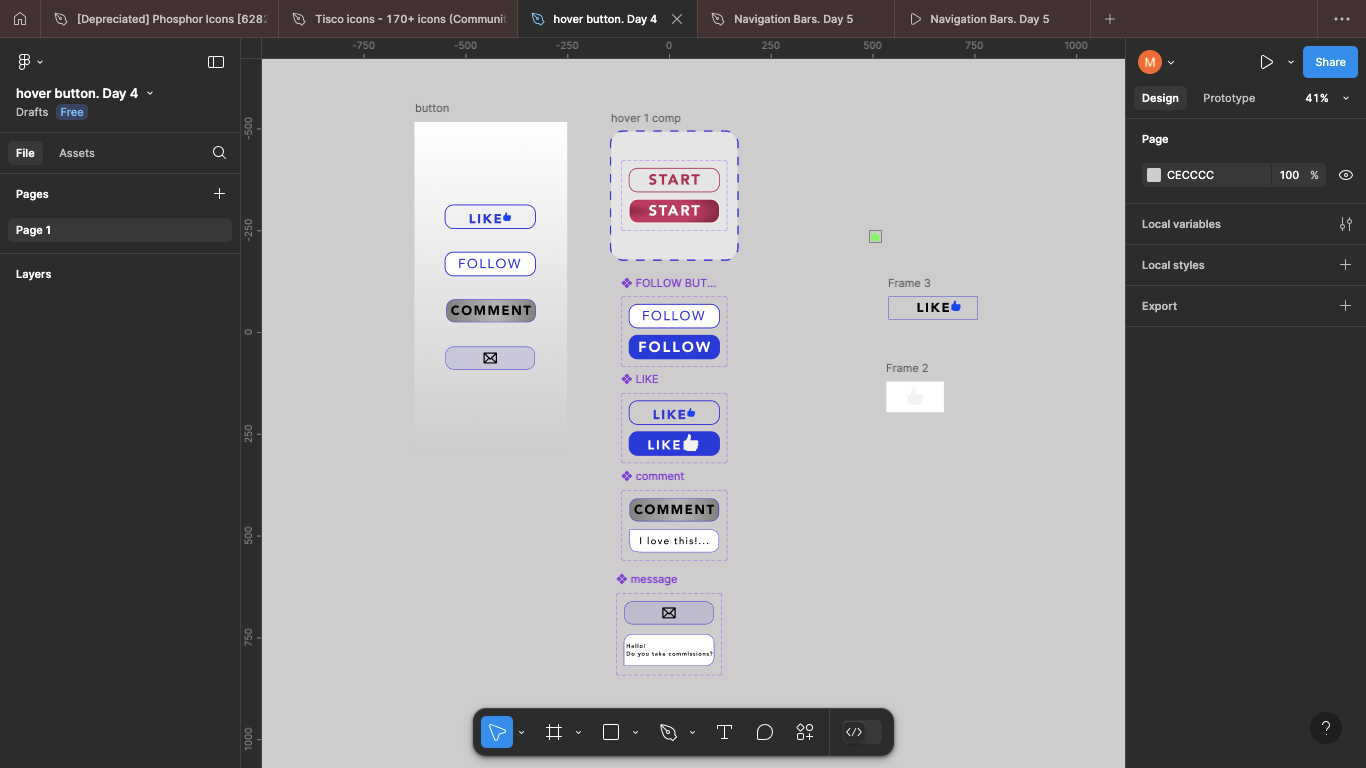The image size is (1366, 768).
Task: Collapse the left sidebar panel
Action: point(216,61)
